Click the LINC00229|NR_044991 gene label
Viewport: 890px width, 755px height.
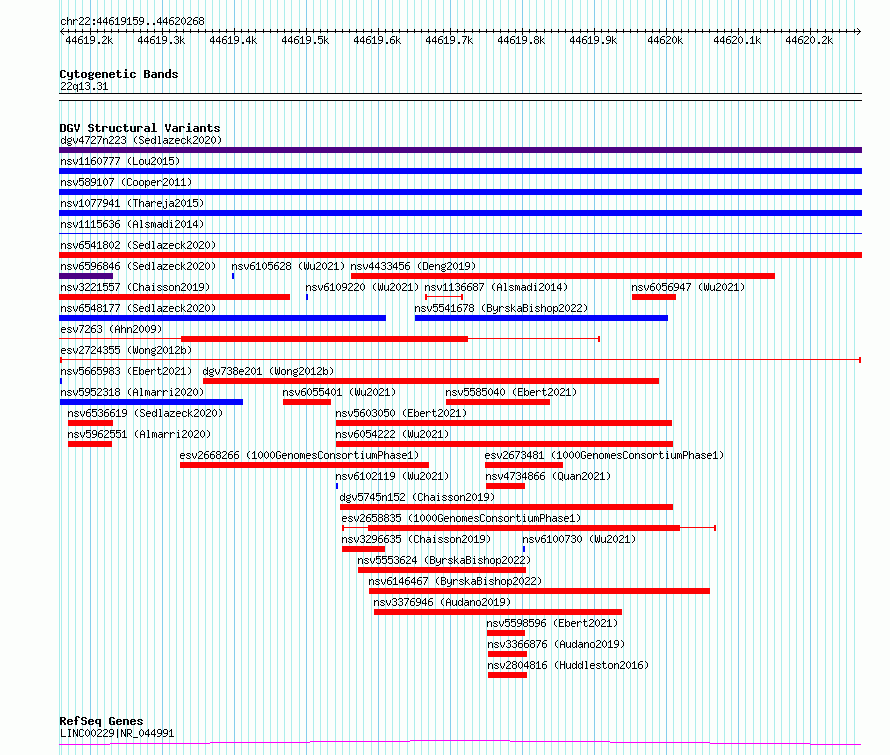(117, 733)
